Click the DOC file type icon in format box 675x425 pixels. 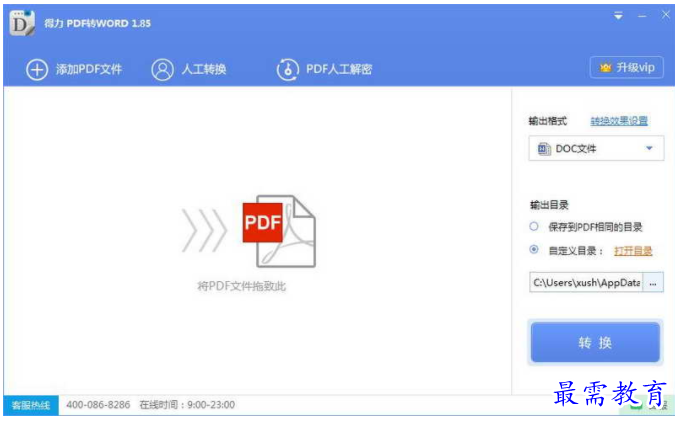coord(543,149)
